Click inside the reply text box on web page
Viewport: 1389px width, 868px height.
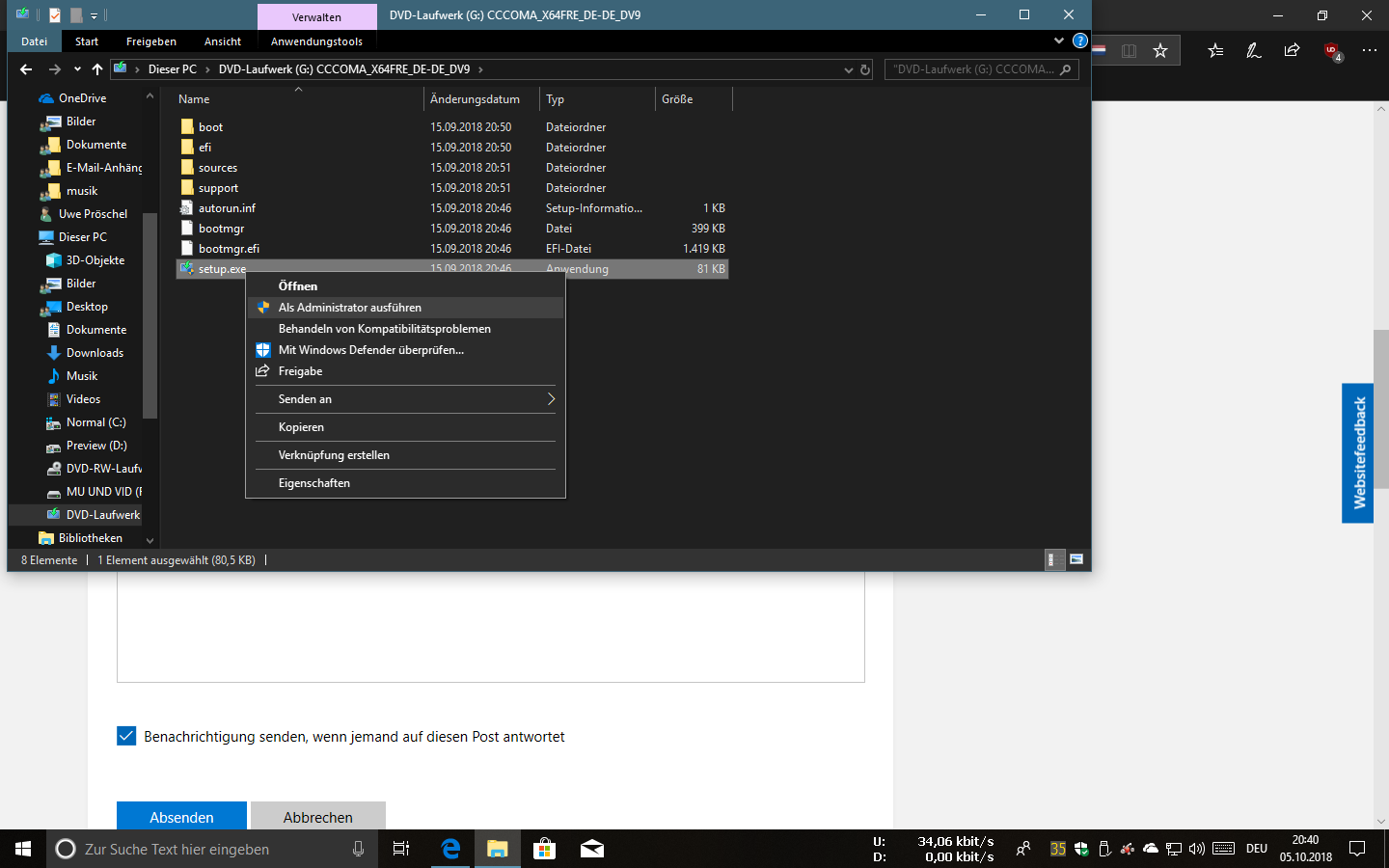click(490, 627)
